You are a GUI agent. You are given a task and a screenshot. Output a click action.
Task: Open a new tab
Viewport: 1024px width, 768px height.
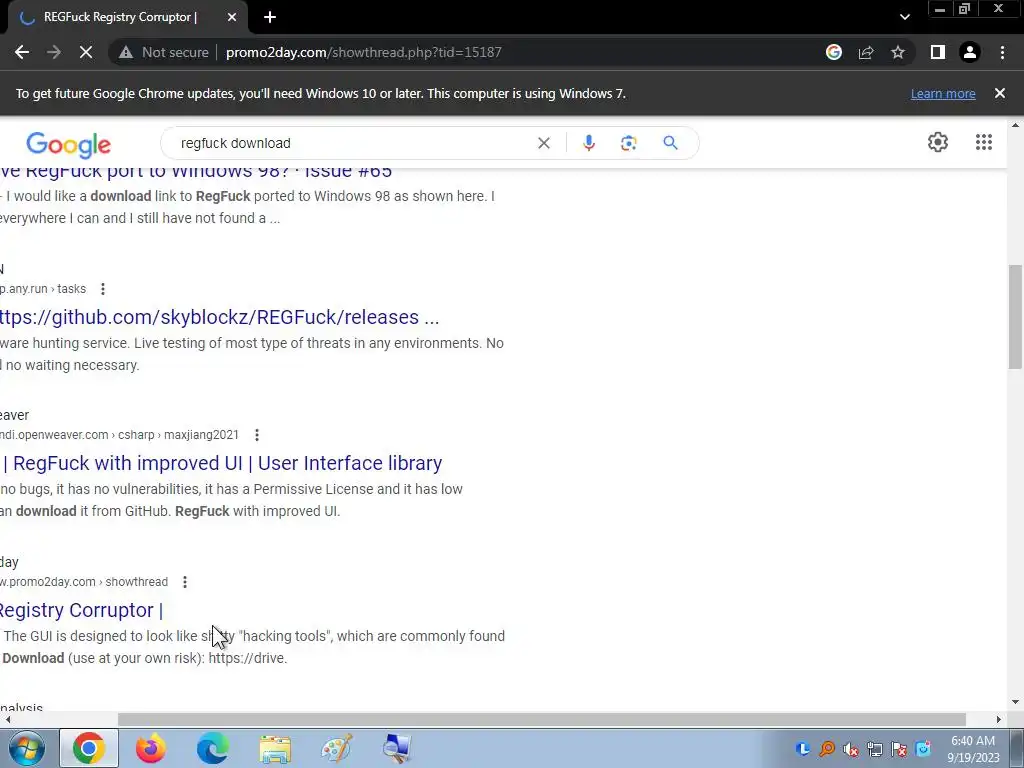pyautogui.click(x=270, y=17)
